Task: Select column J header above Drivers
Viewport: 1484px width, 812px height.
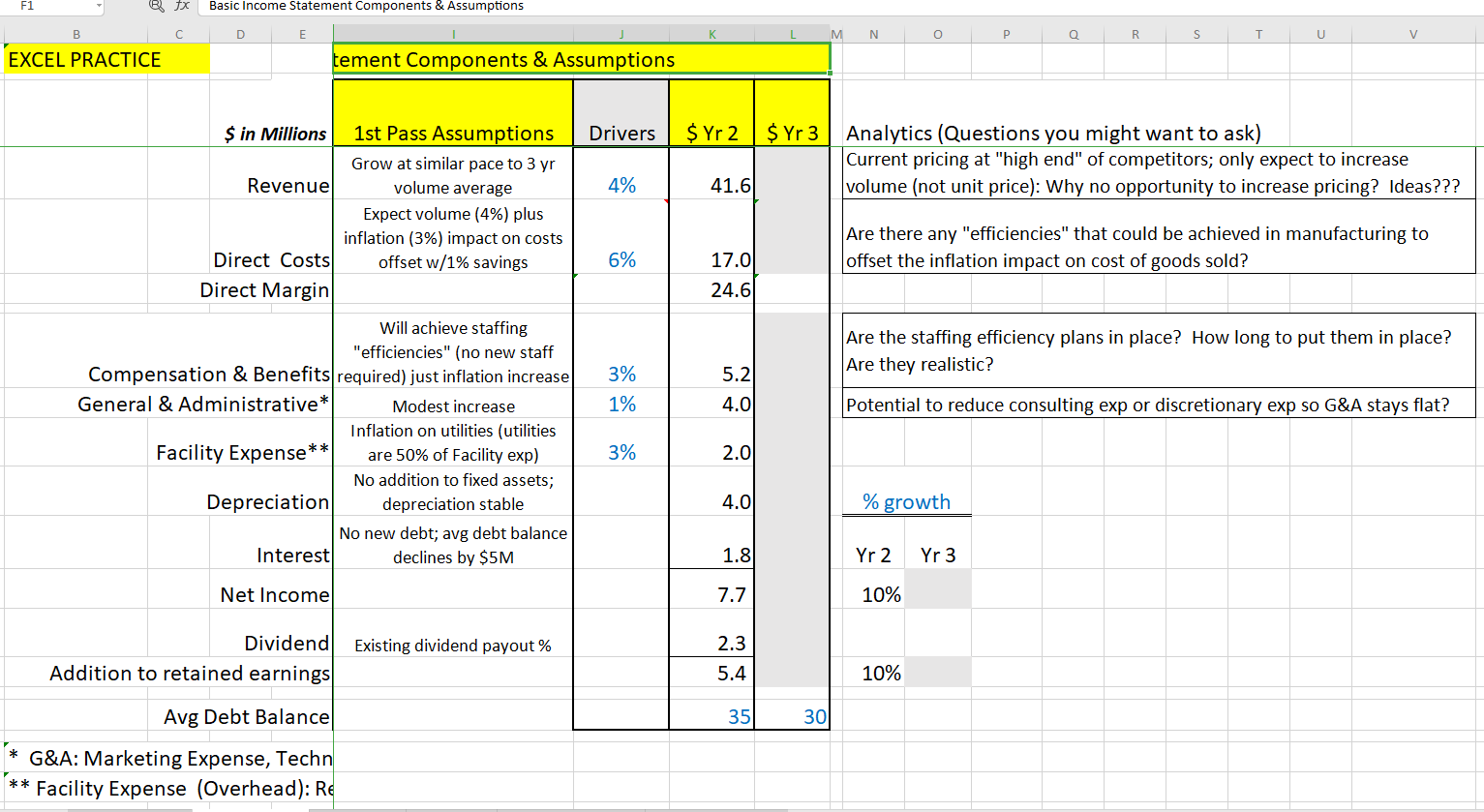Action: [621, 33]
